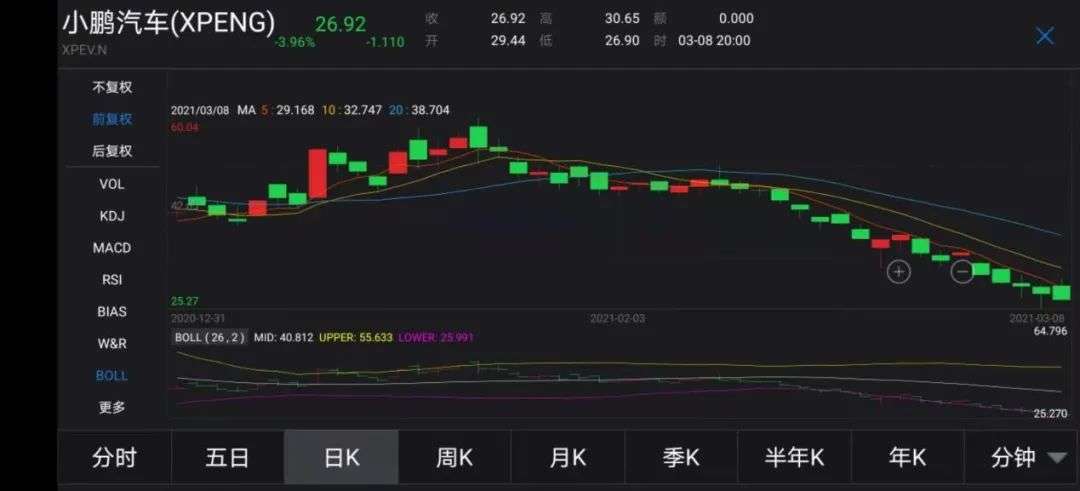Click the -3.96% change percentage

(295, 43)
